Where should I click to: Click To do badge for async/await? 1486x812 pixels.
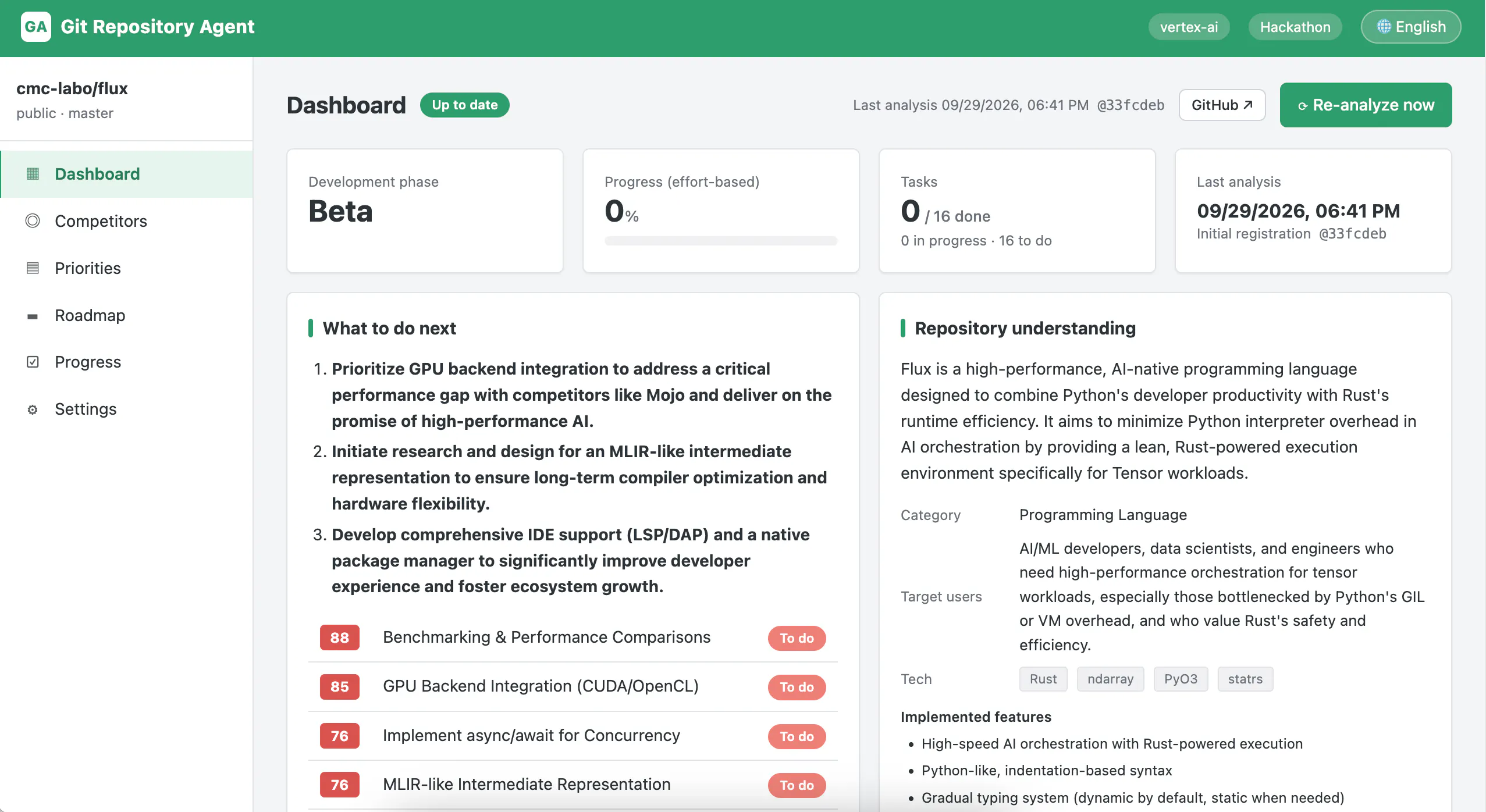(797, 736)
